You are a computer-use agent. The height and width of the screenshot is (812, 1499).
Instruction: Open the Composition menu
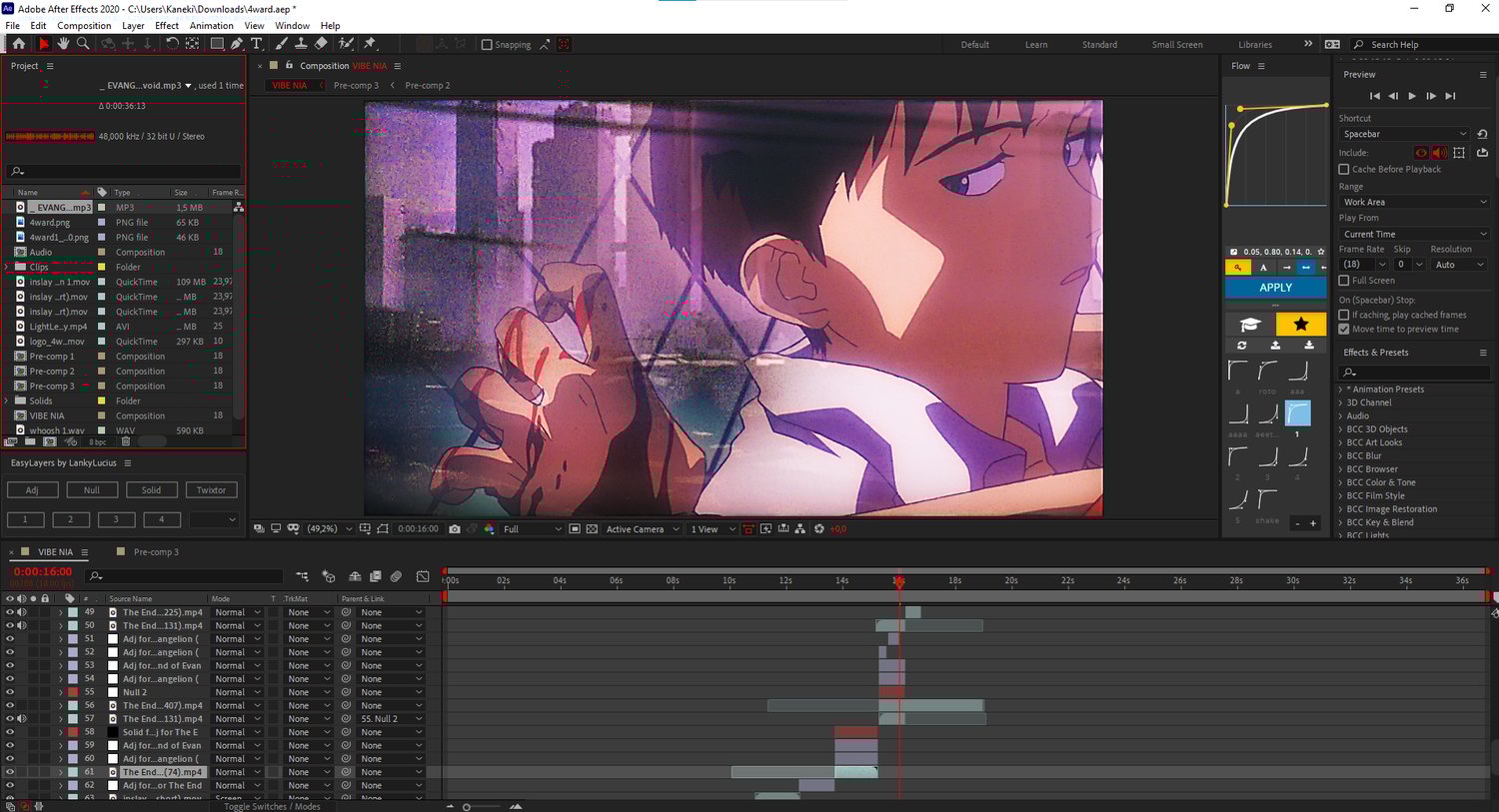[84, 26]
